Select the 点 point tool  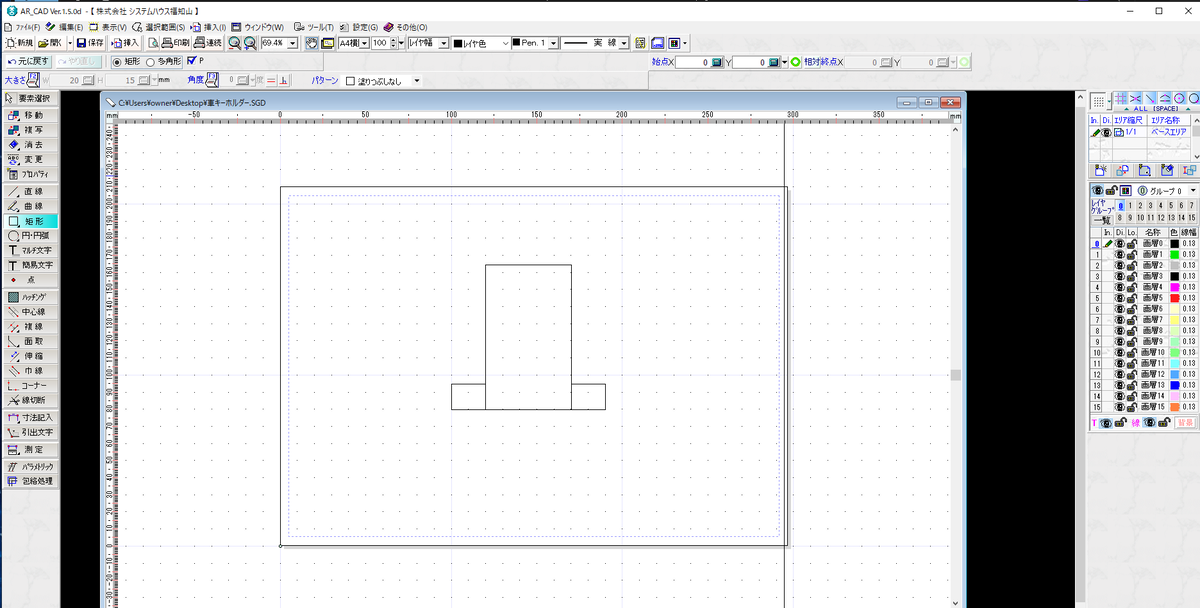tap(30, 279)
